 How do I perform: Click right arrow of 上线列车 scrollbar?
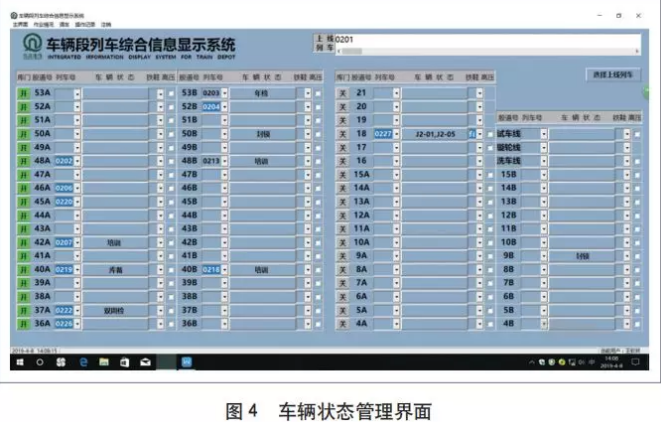637,51
